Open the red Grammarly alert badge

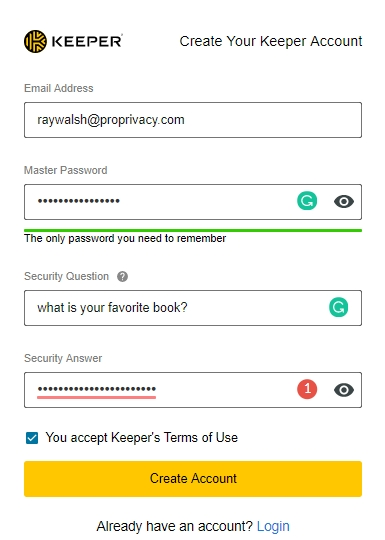307,389
